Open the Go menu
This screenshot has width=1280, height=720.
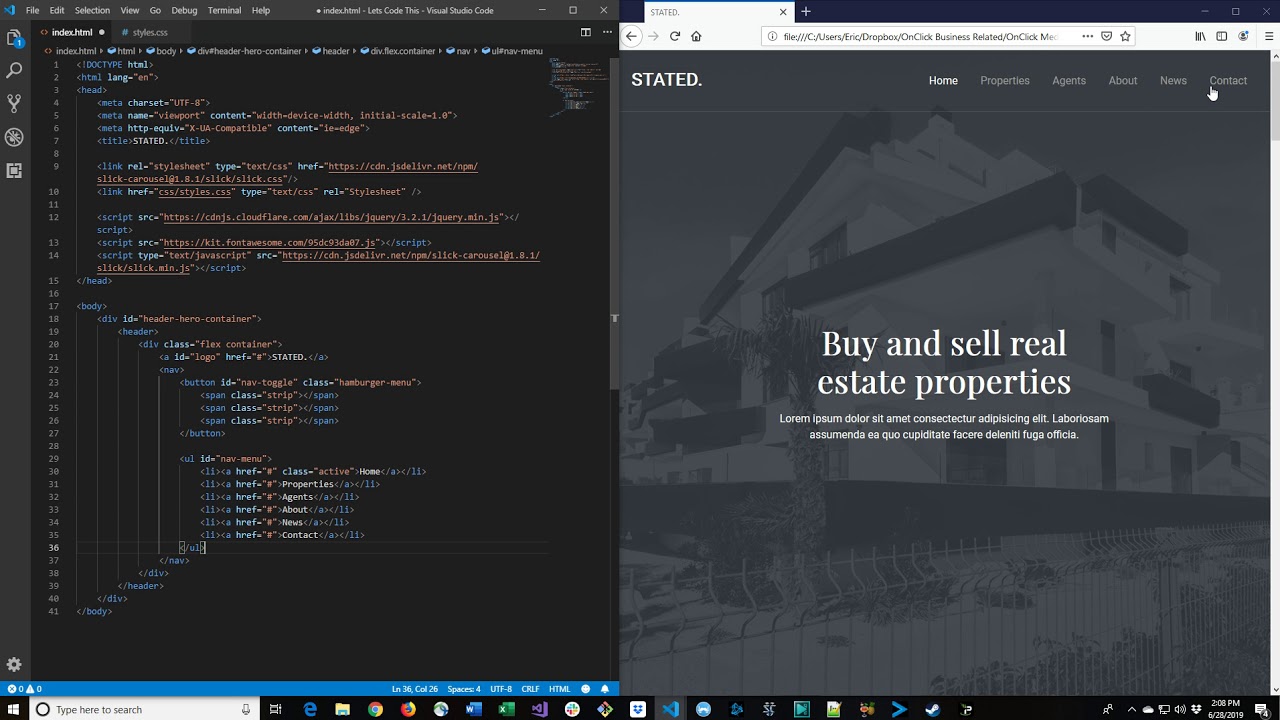point(155,10)
